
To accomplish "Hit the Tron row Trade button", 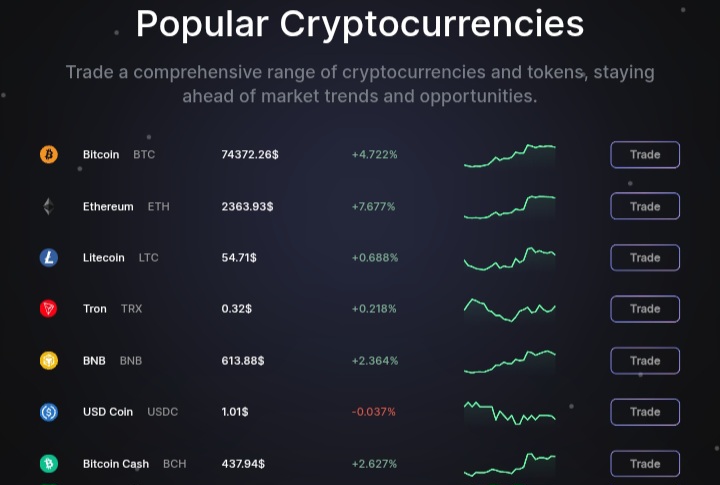I will pyautogui.click(x=645, y=309).
